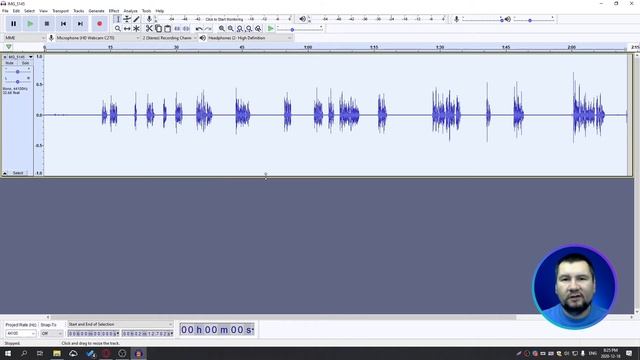Click the Copy icon in the edit toolbar
The width and height of the screenshot is (640, 360).
tap(158, 29)
